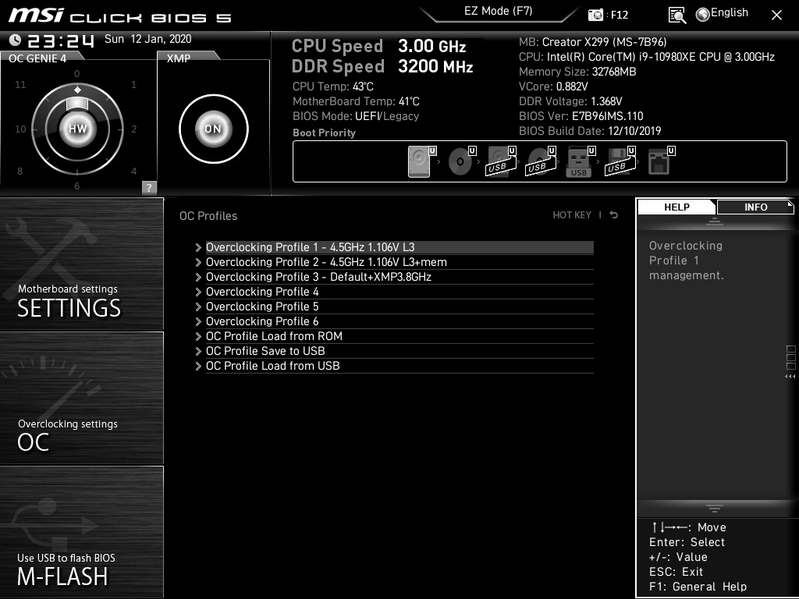Open the Motherboard SETTINGS section
Viewport: 799px width, 599px height.
(82, 264)
